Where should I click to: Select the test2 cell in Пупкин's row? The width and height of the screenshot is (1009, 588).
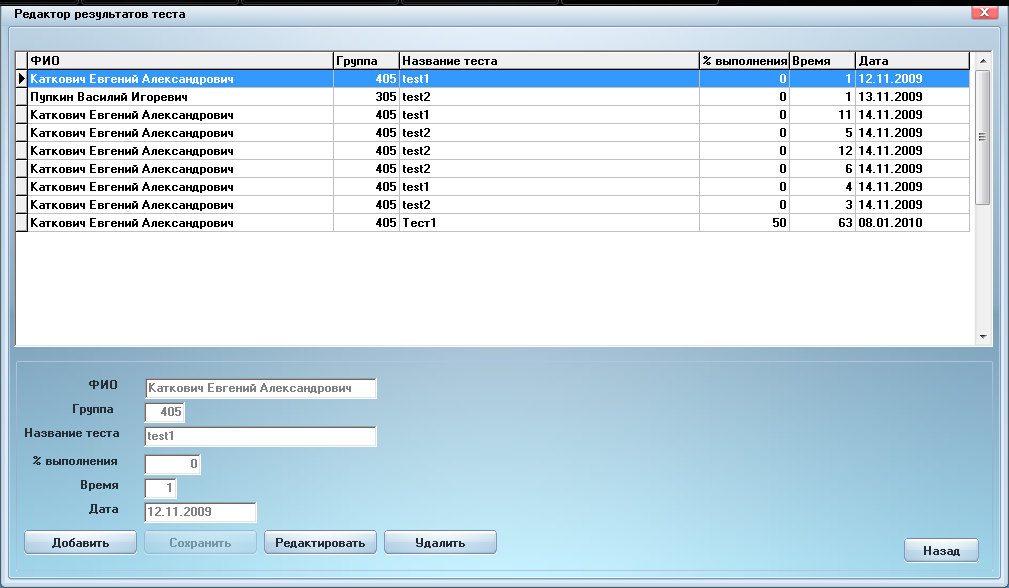(x=549, y=96)
